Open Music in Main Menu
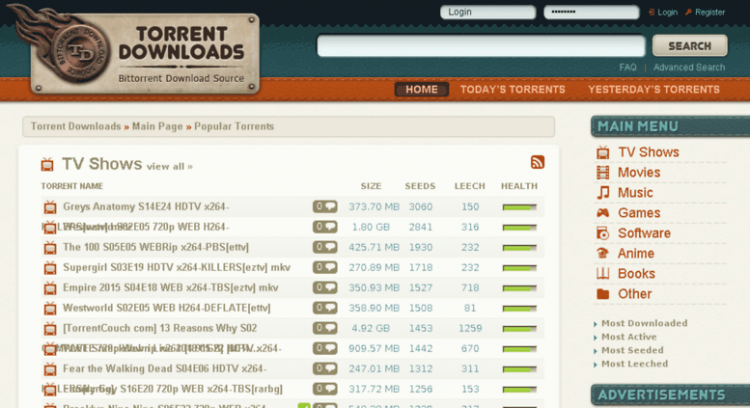750x408 pixels. [635, 192]
